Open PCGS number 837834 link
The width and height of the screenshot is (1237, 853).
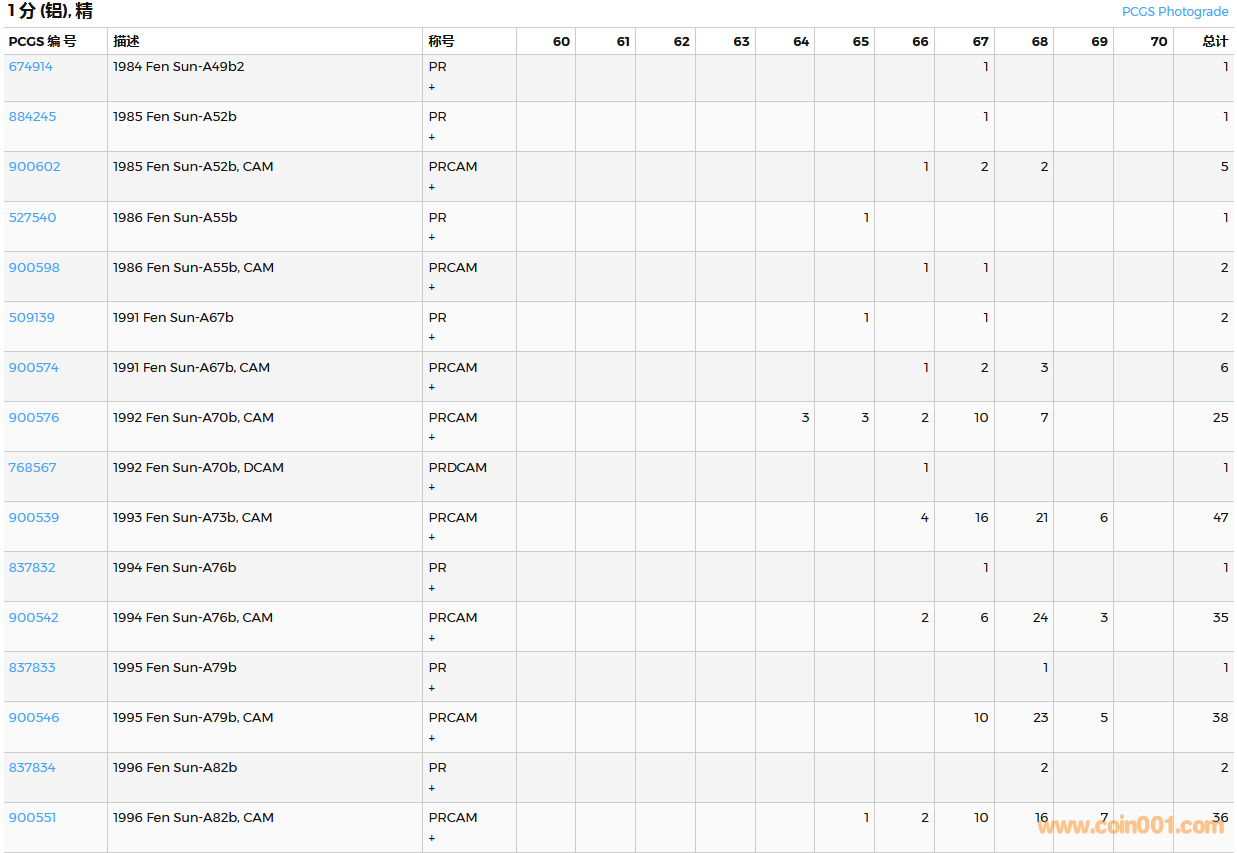click(33, 767)
